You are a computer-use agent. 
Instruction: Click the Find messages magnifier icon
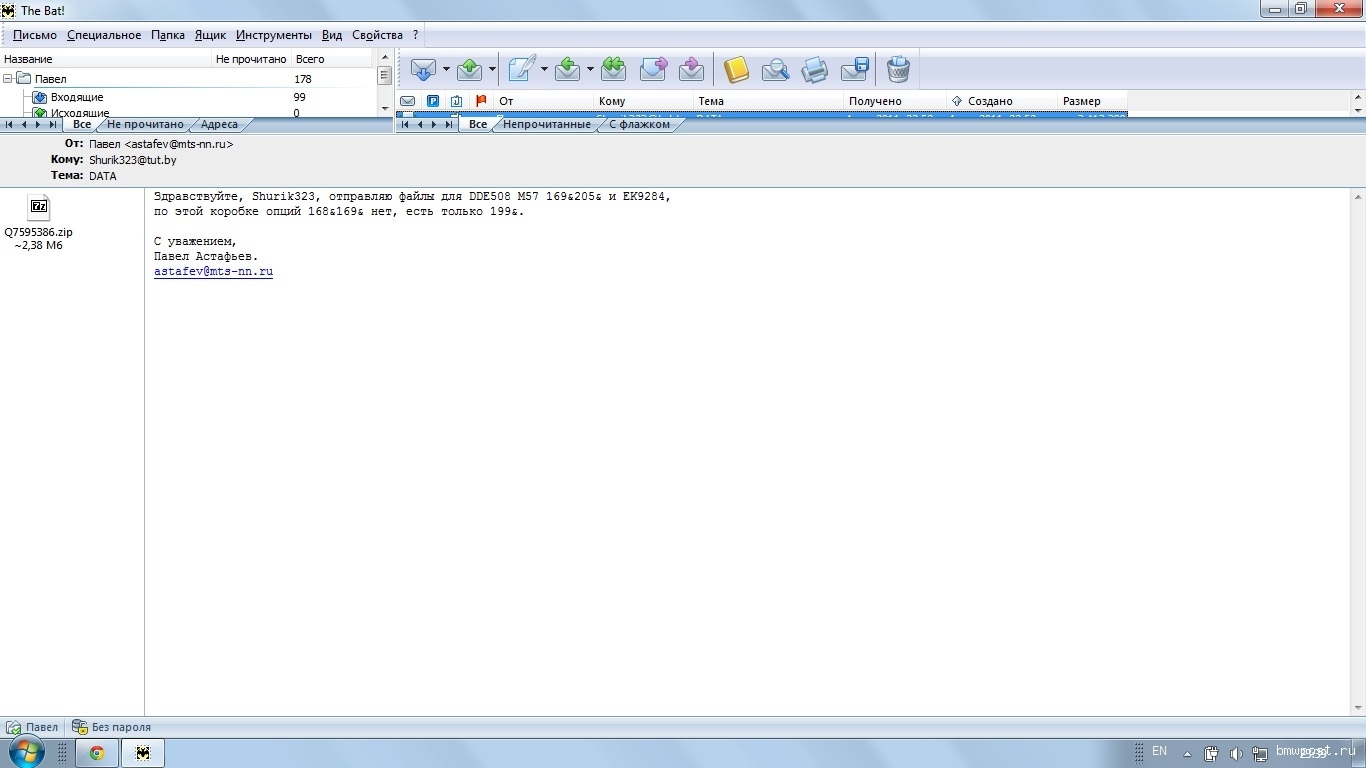pos(775,69)
